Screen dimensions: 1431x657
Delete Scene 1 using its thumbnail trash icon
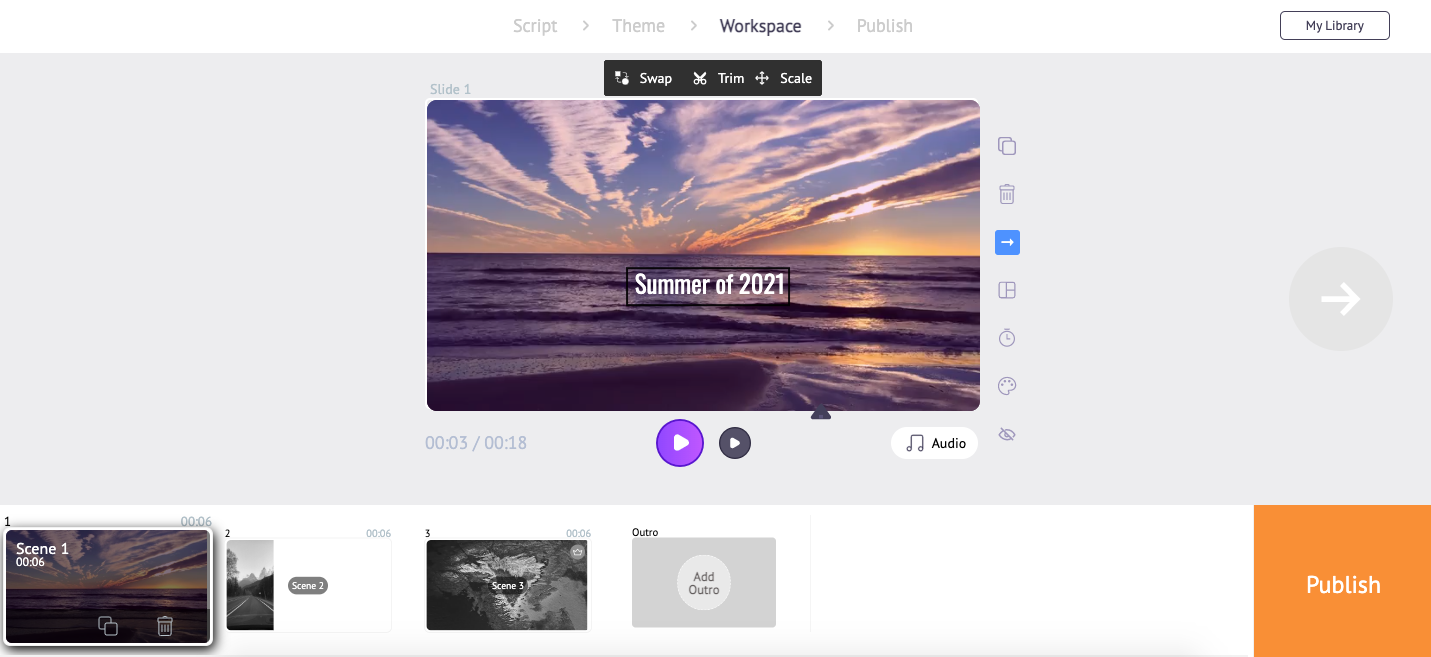[x=164, y=625]
